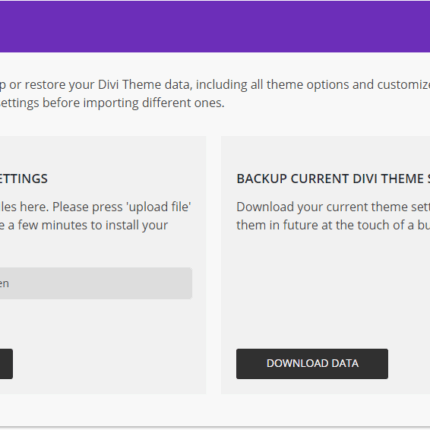430x430 pixels.
Task: Click the 'ETTINGS' heading in the import card
Action: pos(24,179)
